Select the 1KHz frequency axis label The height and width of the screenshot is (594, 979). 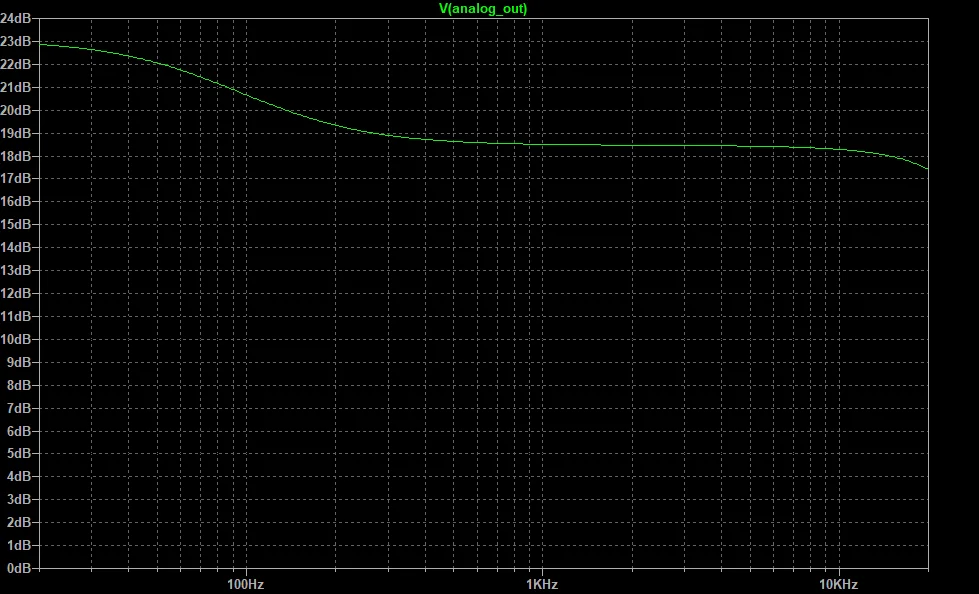[542, 585]
